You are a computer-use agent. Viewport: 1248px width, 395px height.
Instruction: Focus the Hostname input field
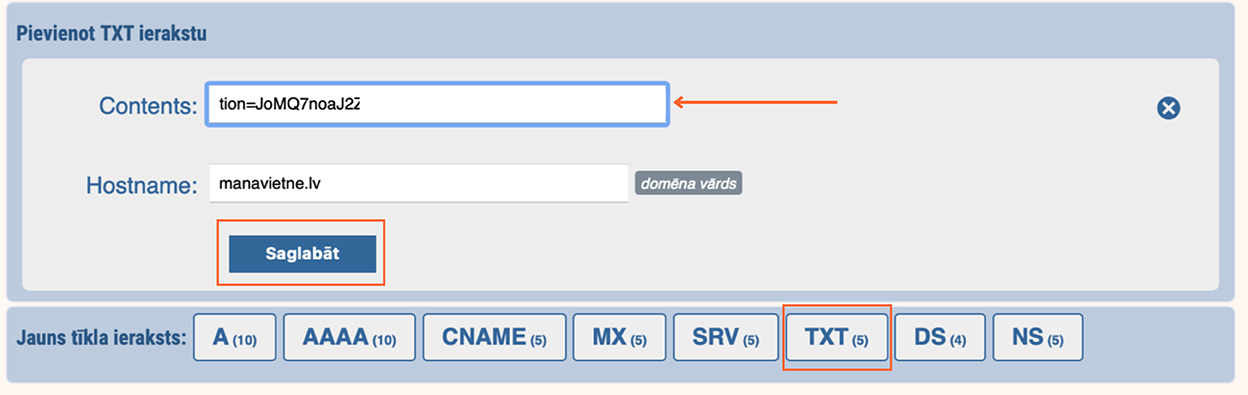(418, 184)
